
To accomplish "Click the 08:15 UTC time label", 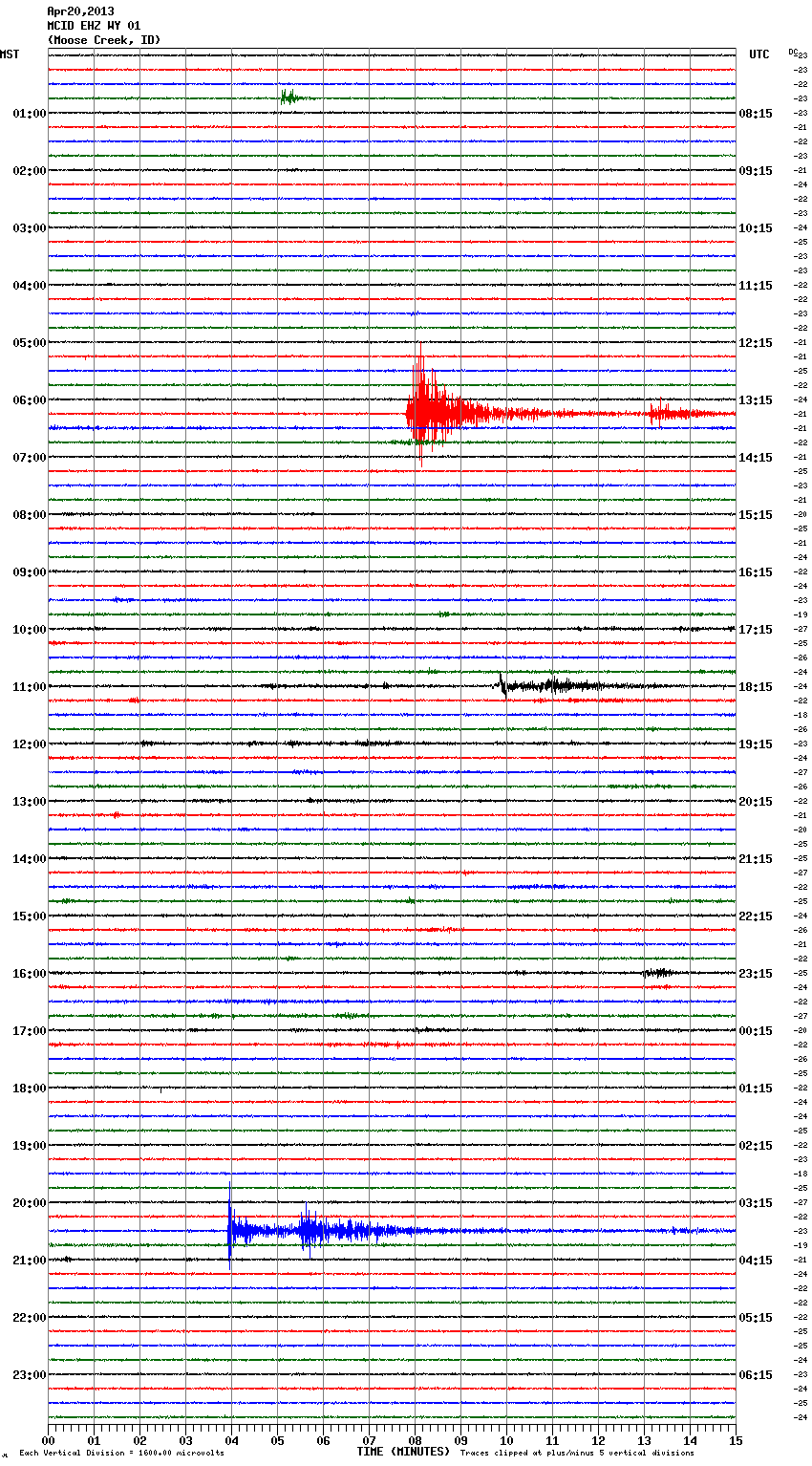I will pyautogui.click(x=756, y=114).
